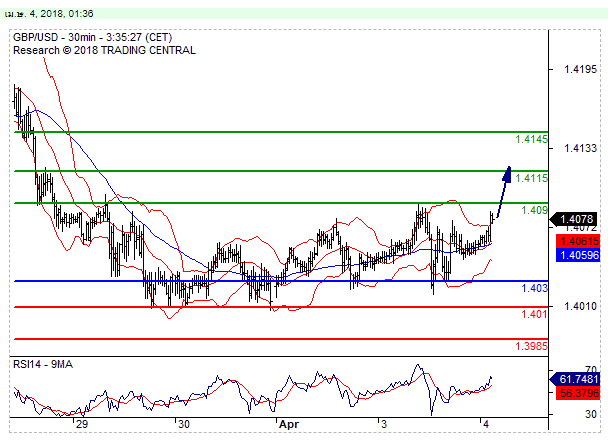This screenshot has height=440, width=608.
Task: Click the red 1.40615 value tag
Action: 578,241
